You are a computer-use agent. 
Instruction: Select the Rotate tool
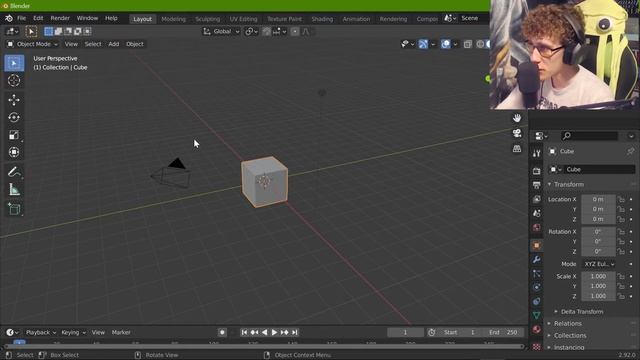coord(14,118)
